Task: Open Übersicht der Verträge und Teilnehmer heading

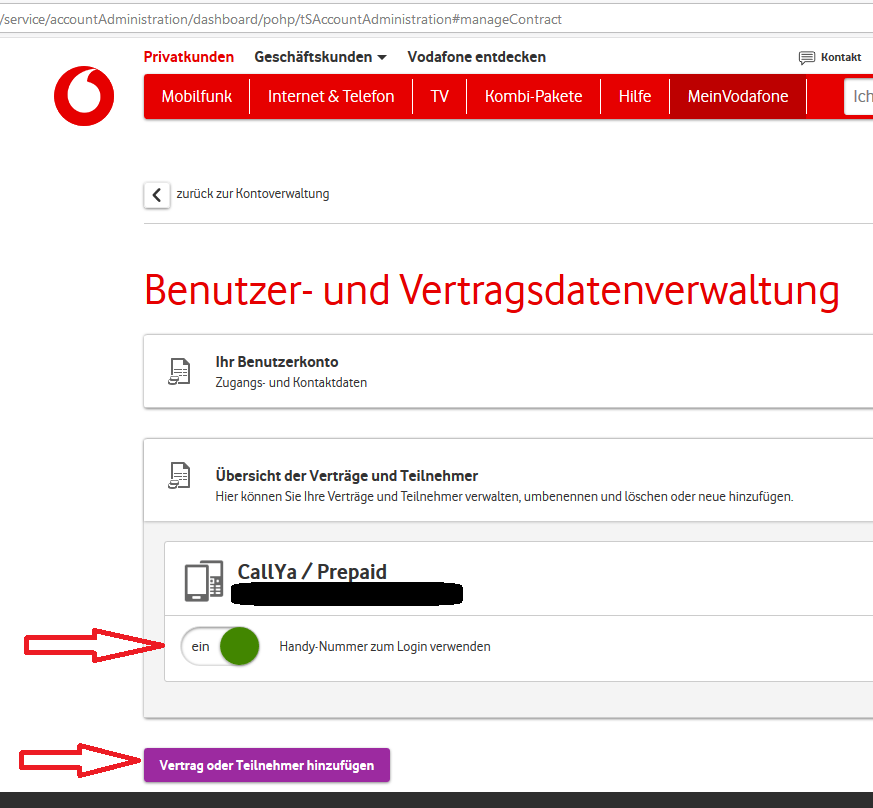Action: (346, 476)
